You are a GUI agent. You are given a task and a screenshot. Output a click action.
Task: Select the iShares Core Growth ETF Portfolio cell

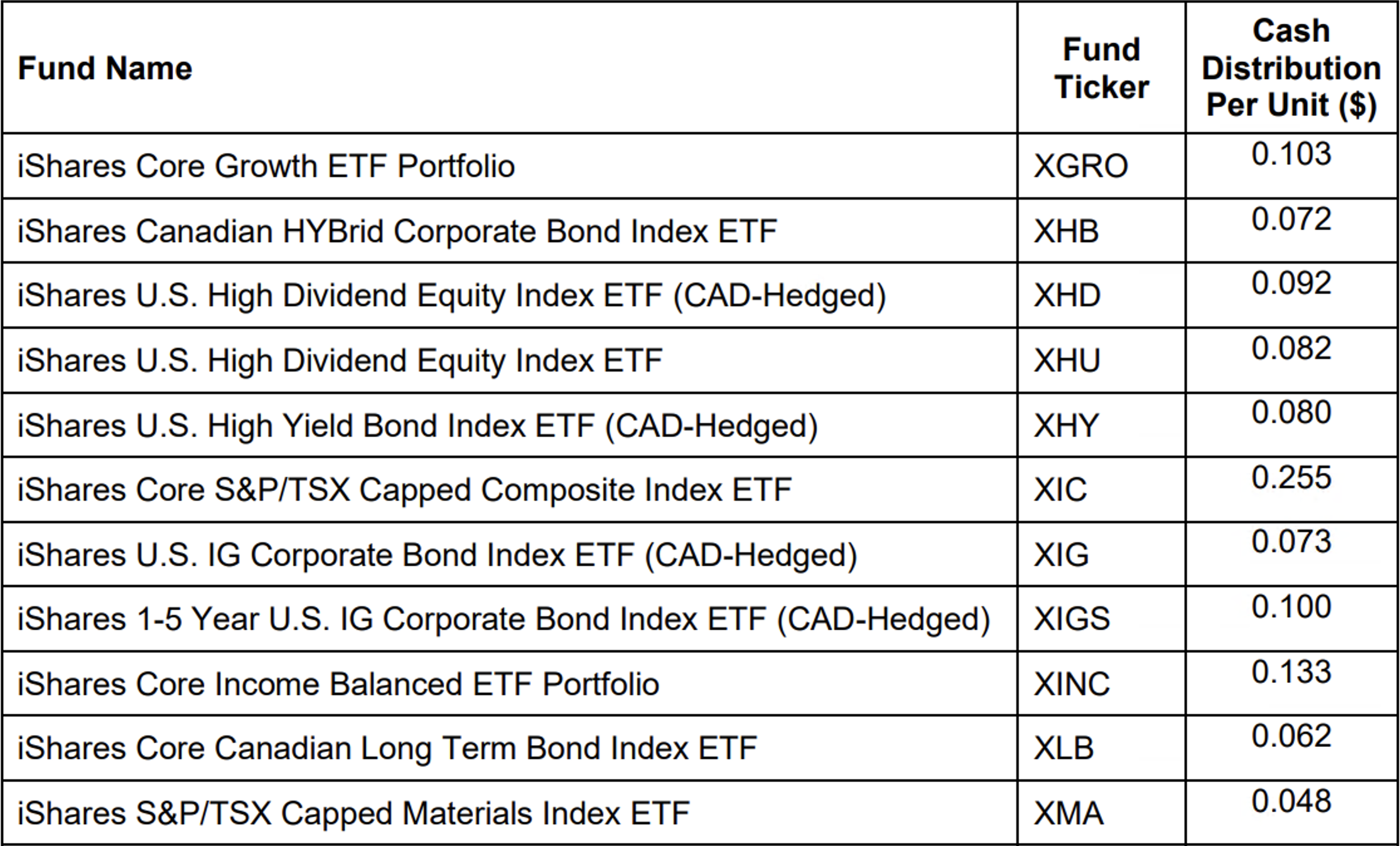coord(266,166)
